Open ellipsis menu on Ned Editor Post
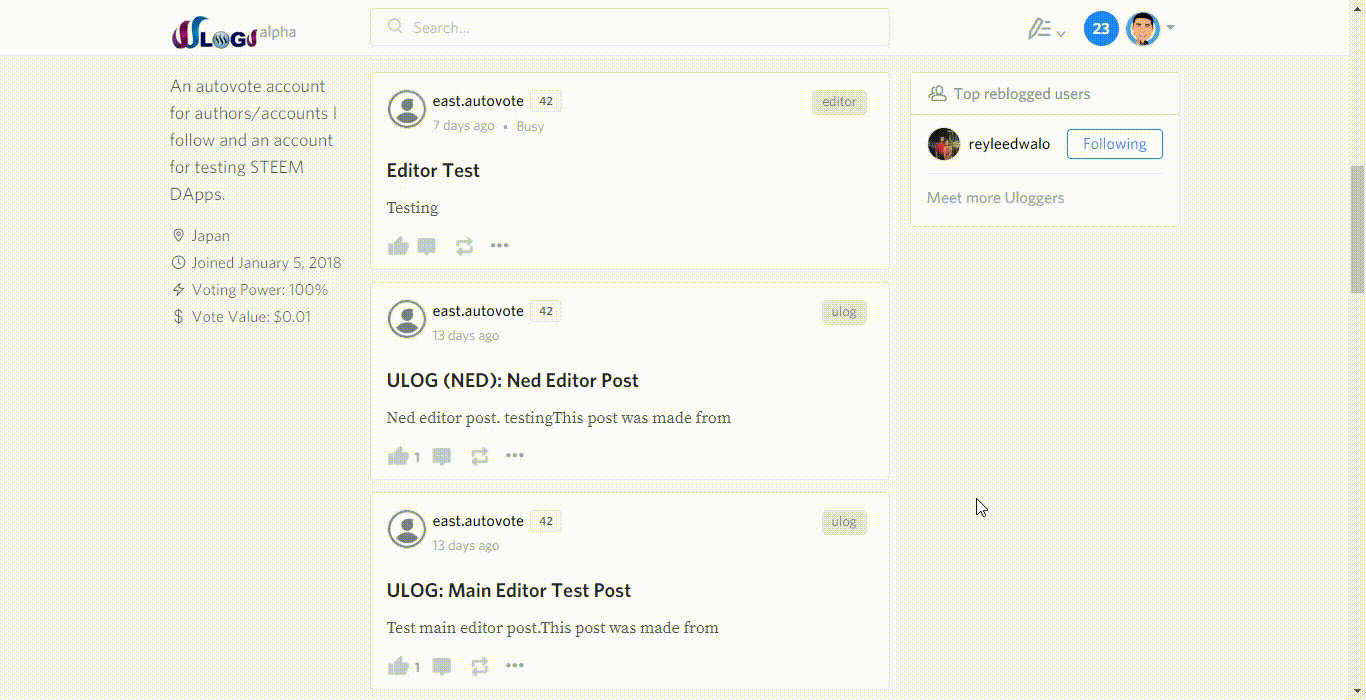Viewport: 1366px width, 700px height. click(514, 455)
